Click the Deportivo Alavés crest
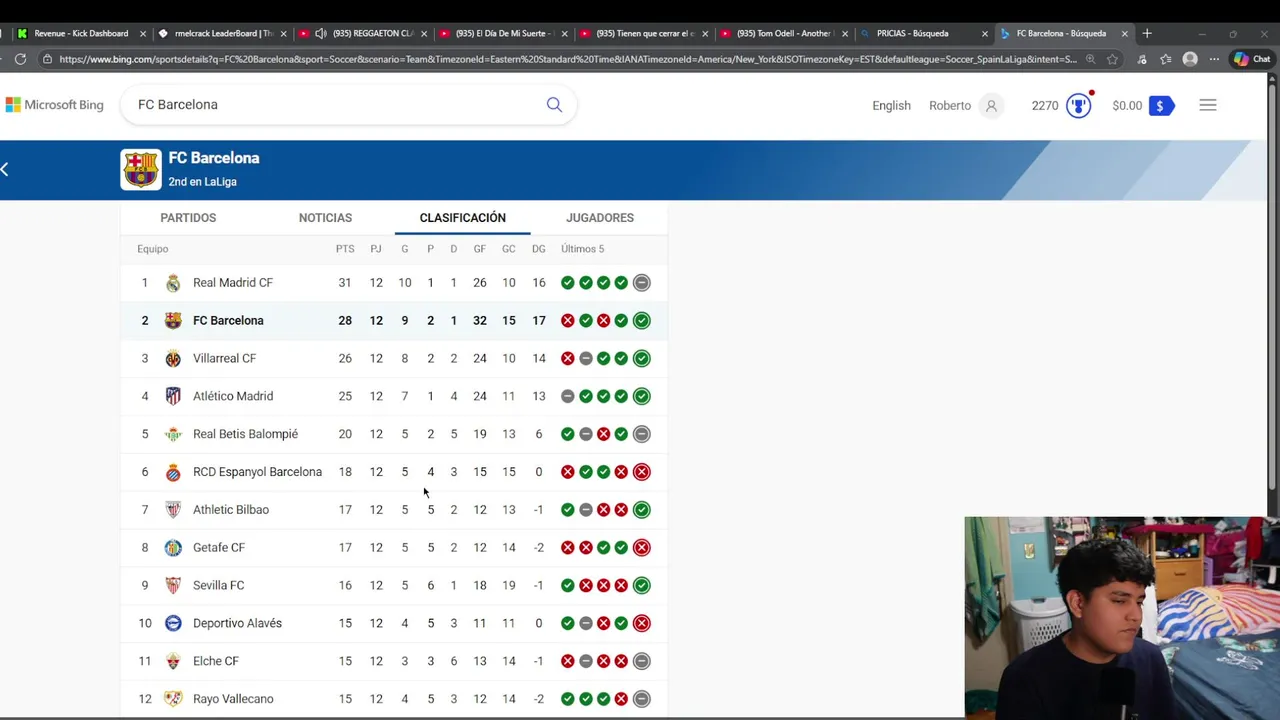1280x720 pixels. (173, 623)
